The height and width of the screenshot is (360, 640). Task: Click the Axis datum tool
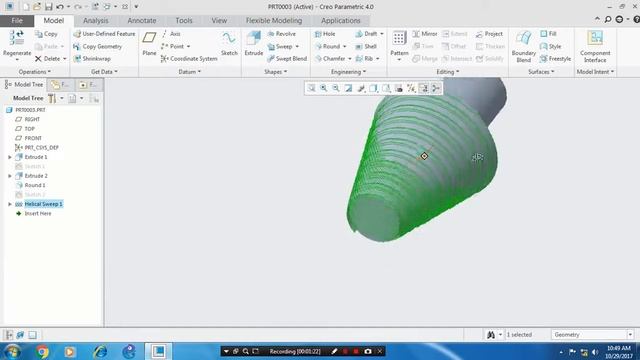coord(171,34)
